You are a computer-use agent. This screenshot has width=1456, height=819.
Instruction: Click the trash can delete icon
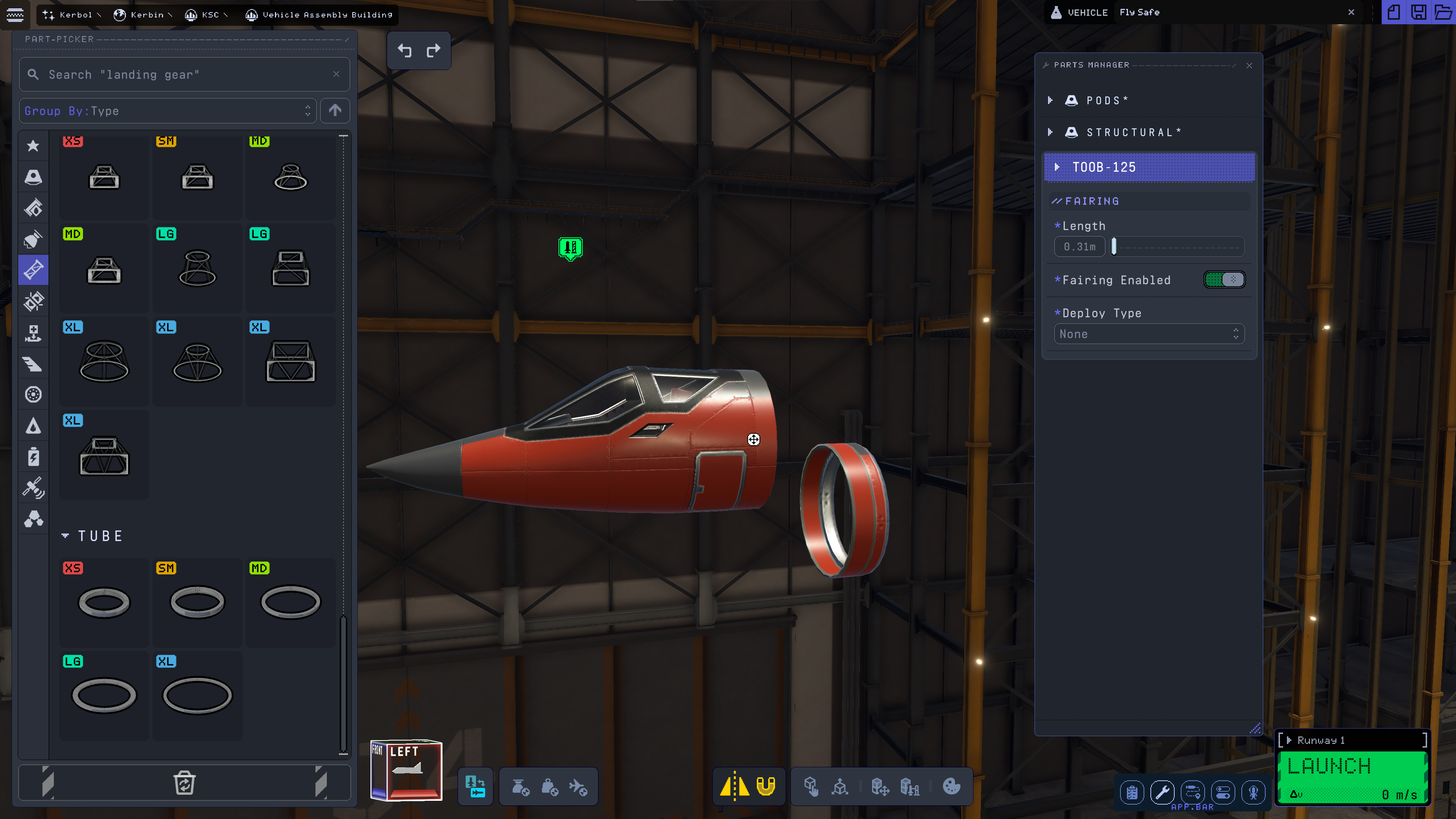184,783
